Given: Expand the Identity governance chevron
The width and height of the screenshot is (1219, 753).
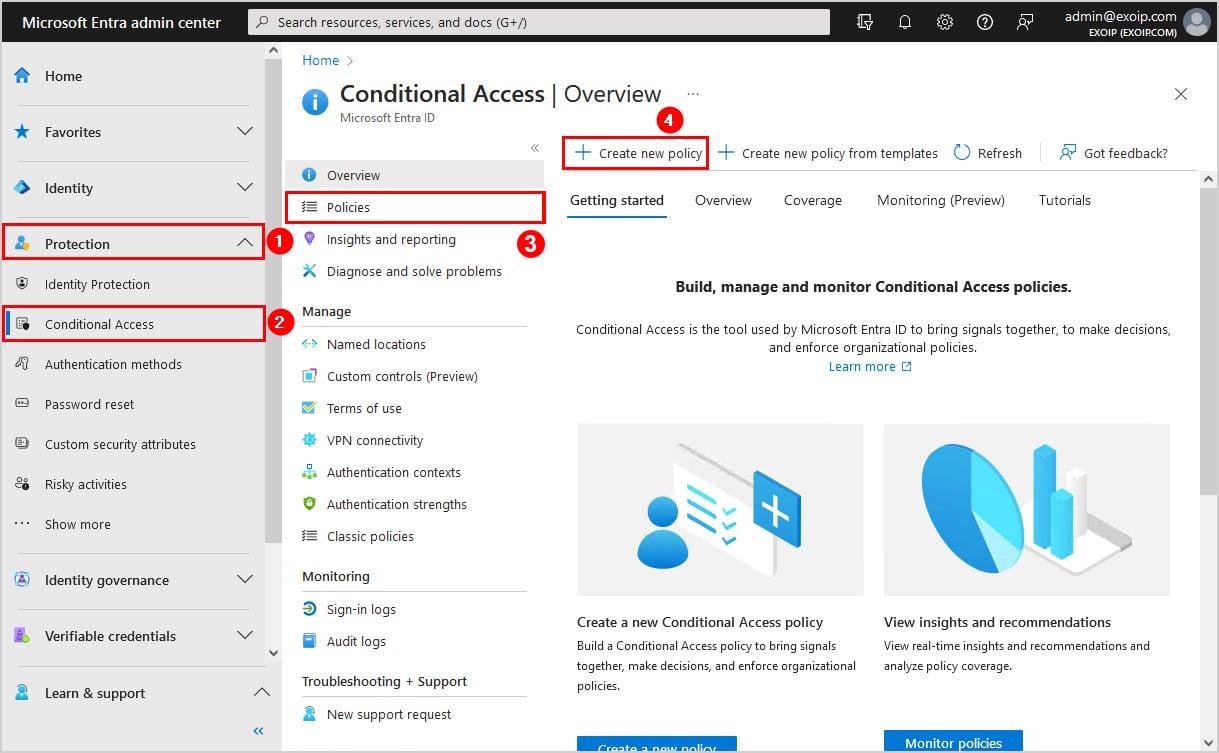Looking at the screenshot, I should pyautogui.click(x=245, y=580).
